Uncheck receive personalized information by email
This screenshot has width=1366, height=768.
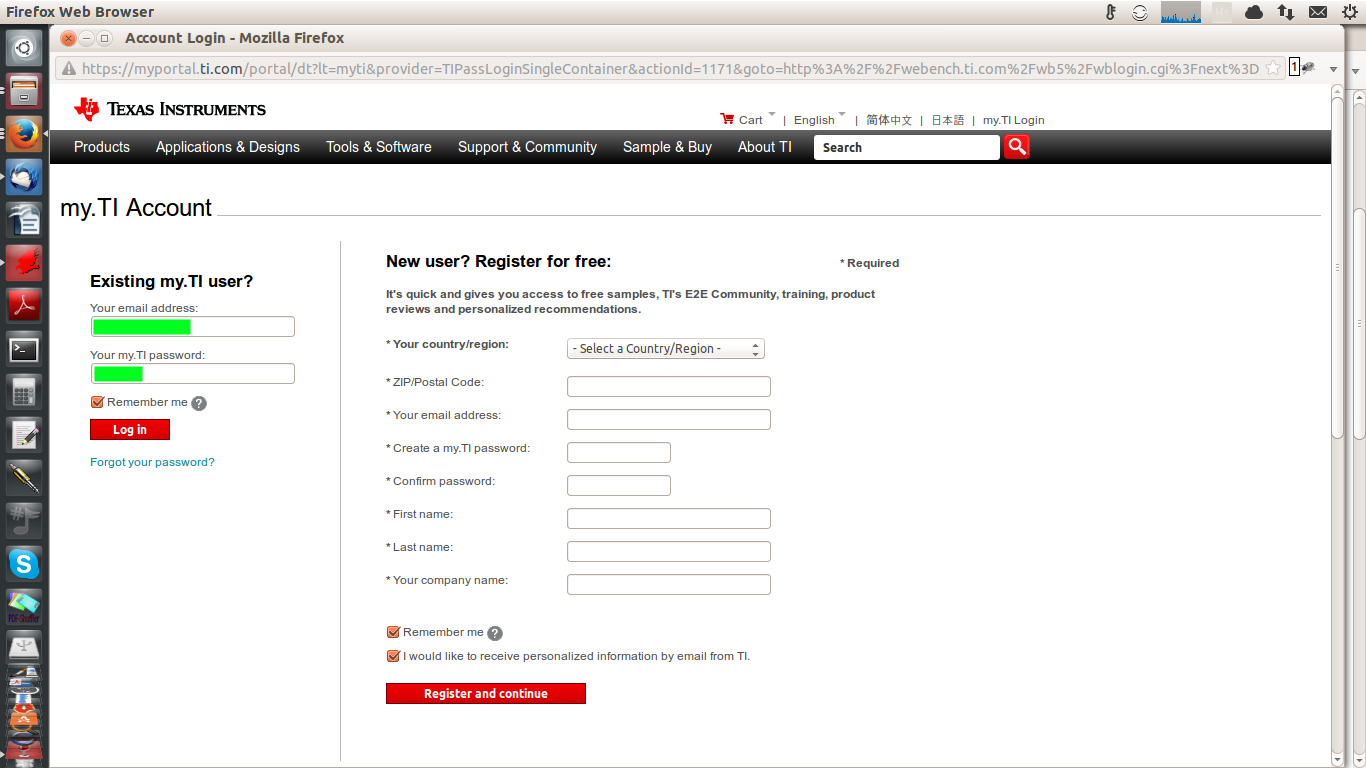tap(393, 656)
